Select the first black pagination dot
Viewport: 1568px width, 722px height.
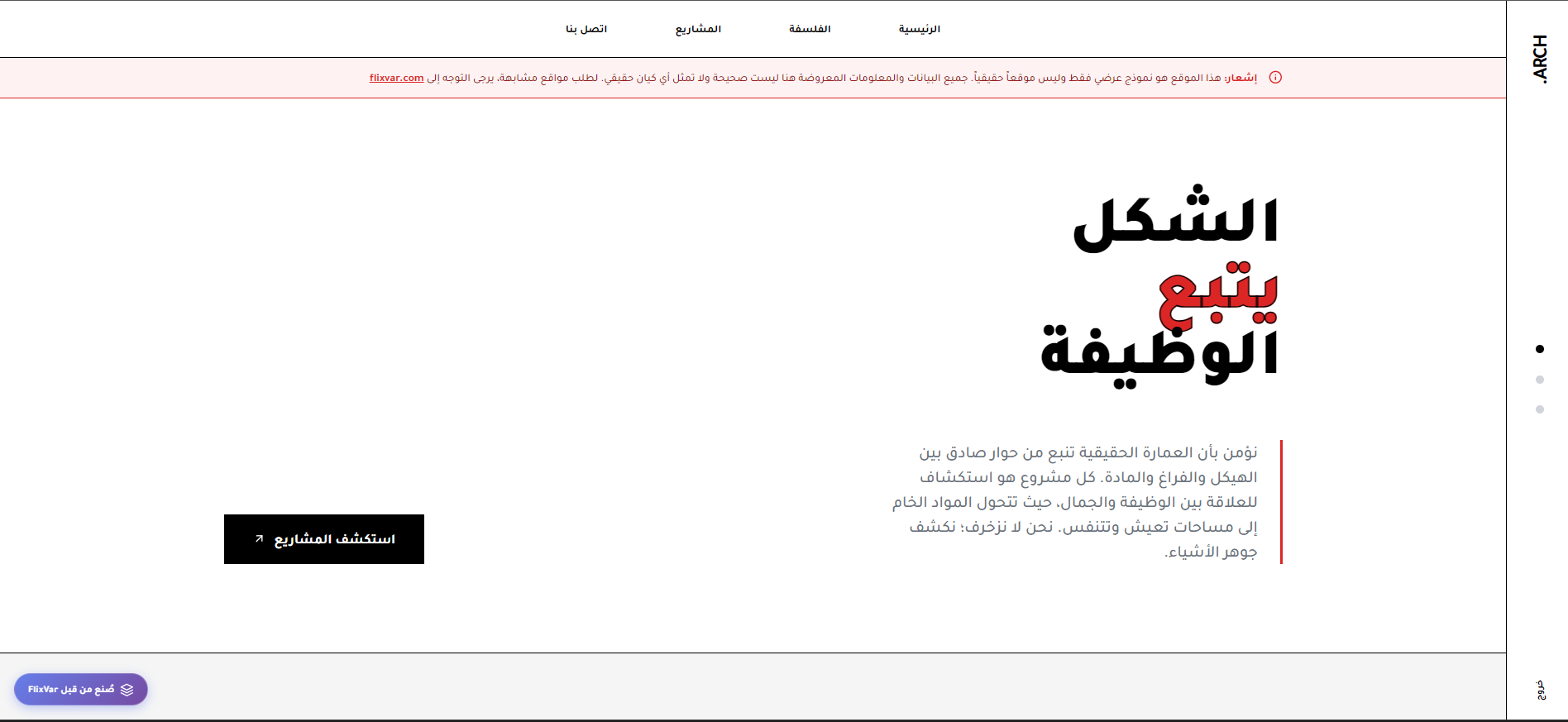pos(1539,349)
